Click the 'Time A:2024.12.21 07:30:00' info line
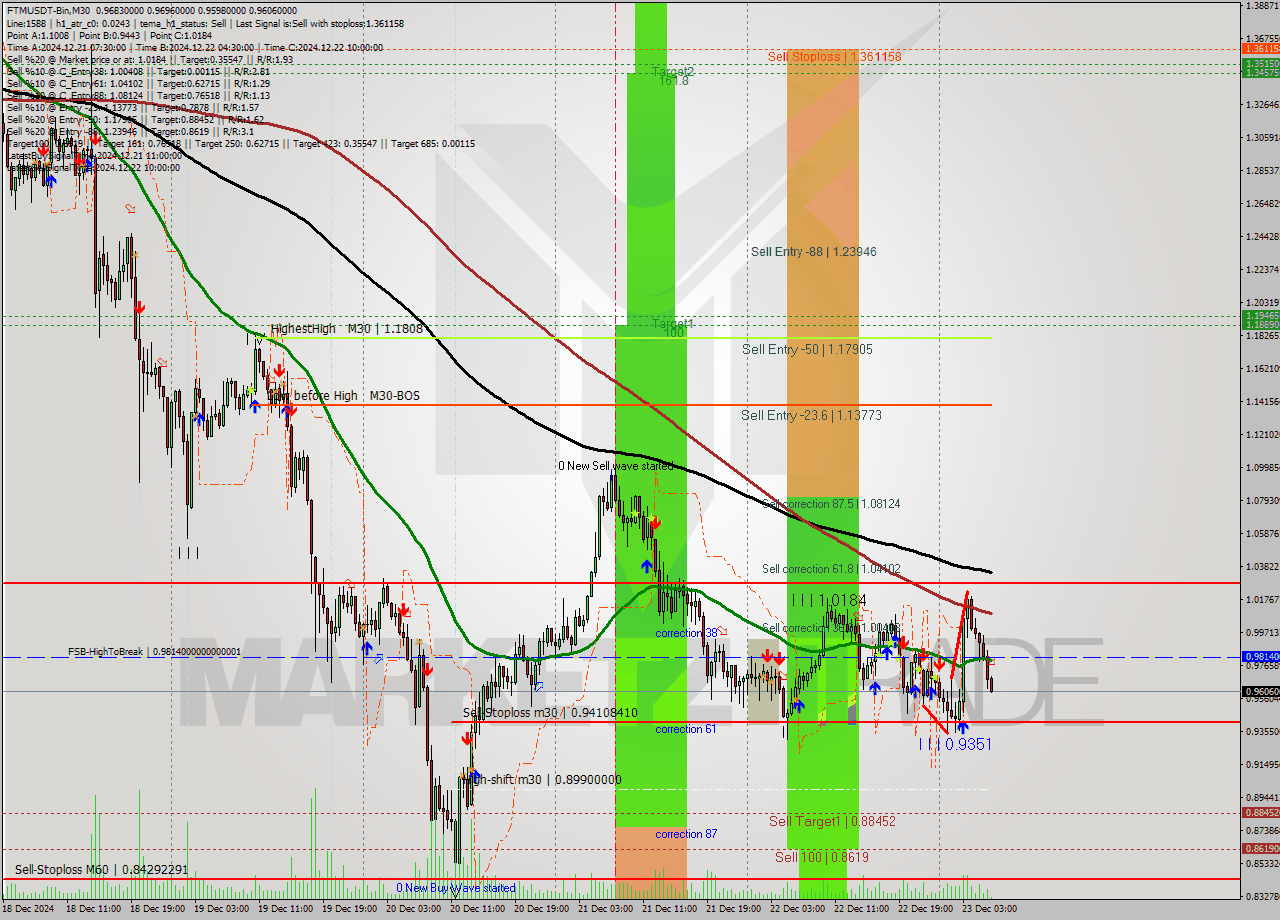 coord(195,47)
